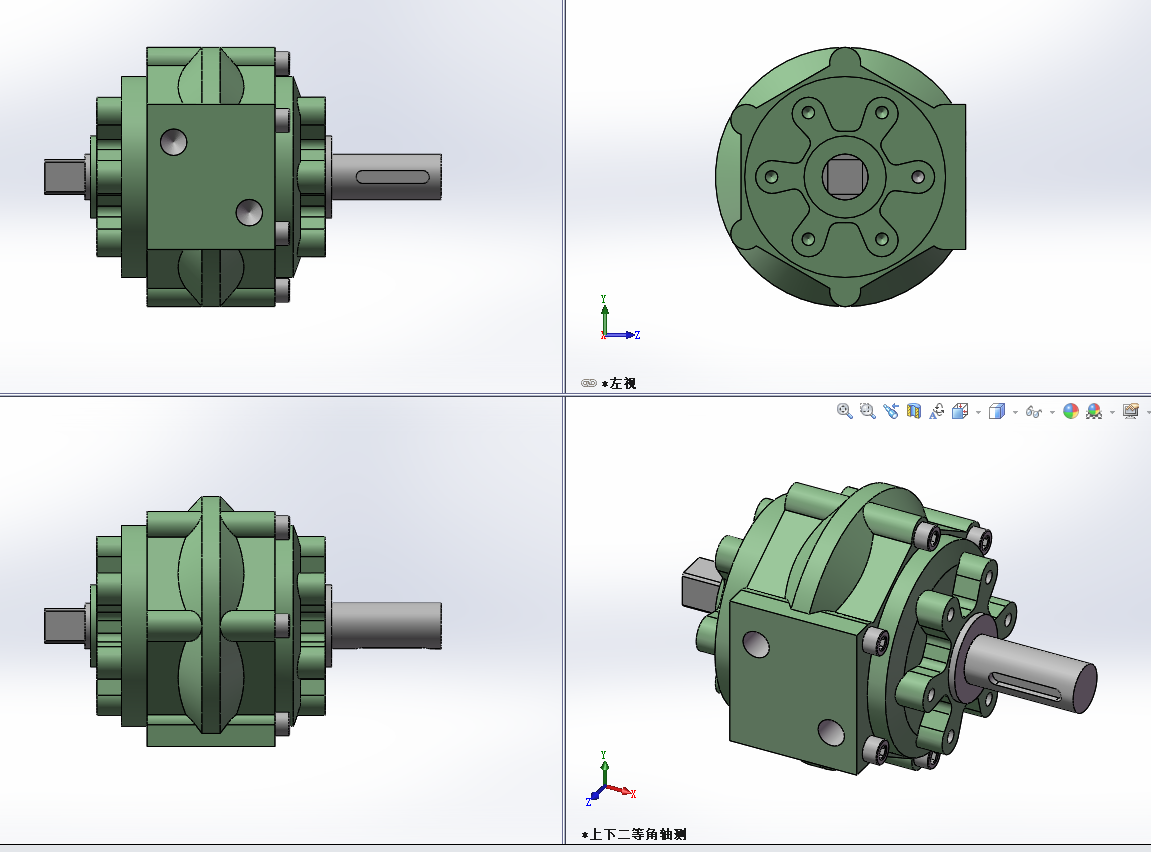
Task: Click the Edit Appearance color ball icon
Action: coord(1071,411)
